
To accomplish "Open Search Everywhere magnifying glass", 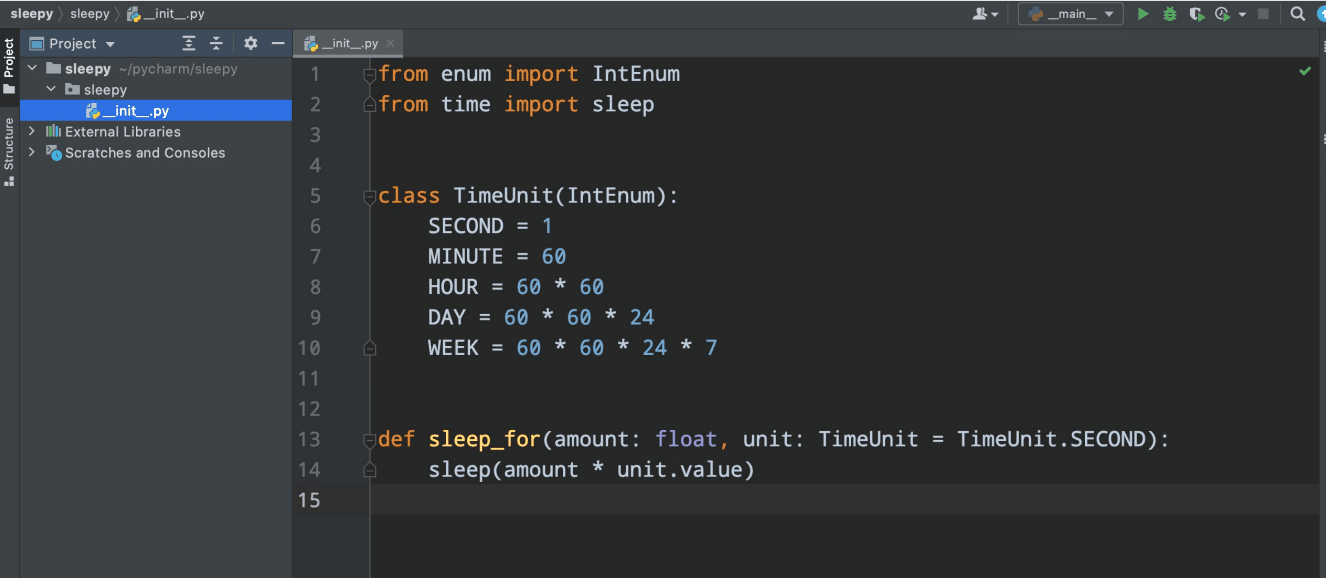I will pyautogui.click(x=1297, y=14).
